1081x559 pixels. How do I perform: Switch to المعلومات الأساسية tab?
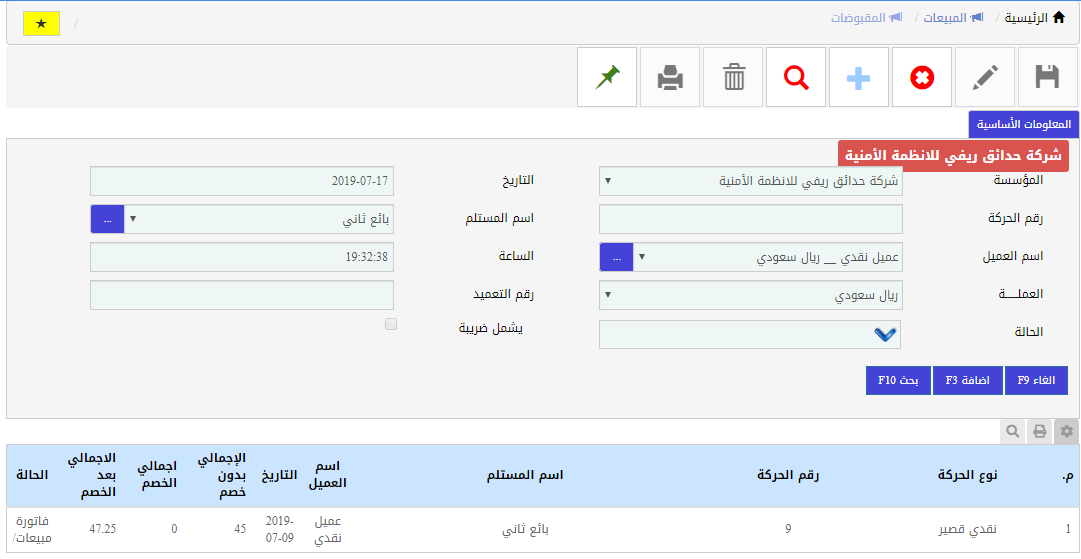coord(1023,125)
